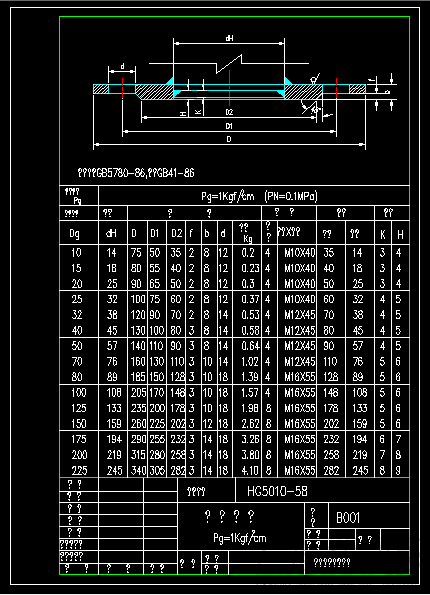This screenshot has width=430, height=595.
Task: Click weight value 1.57
Action: pos(250,393)
